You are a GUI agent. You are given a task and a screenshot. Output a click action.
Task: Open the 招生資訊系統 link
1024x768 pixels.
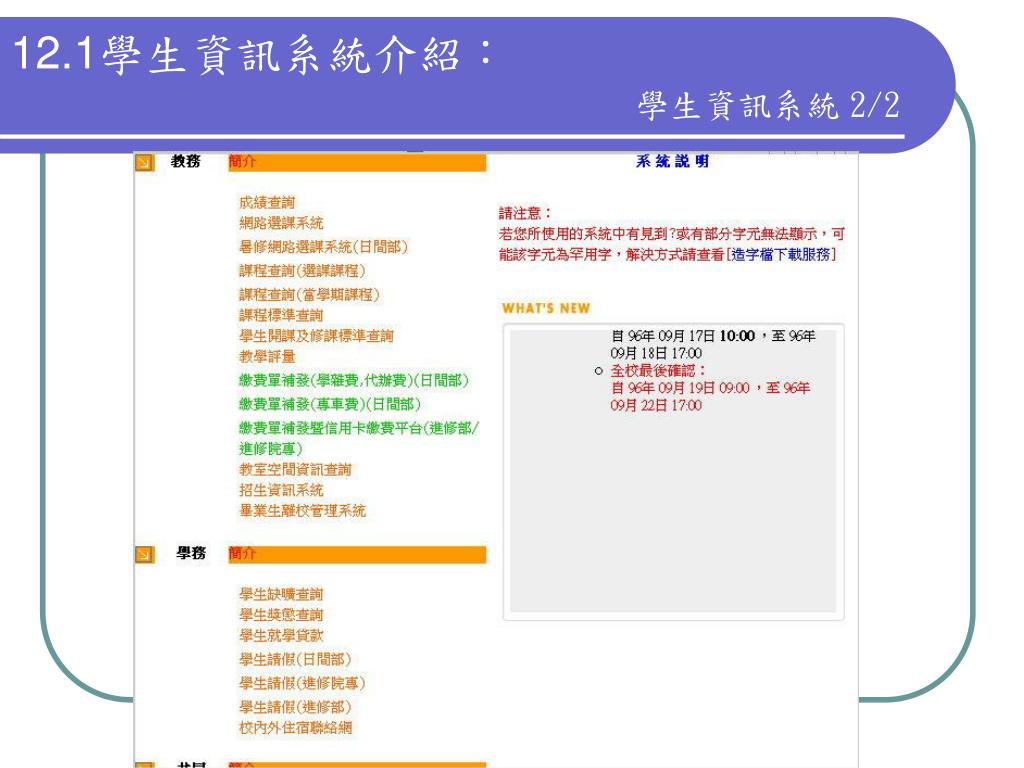[x=281, y=490]
